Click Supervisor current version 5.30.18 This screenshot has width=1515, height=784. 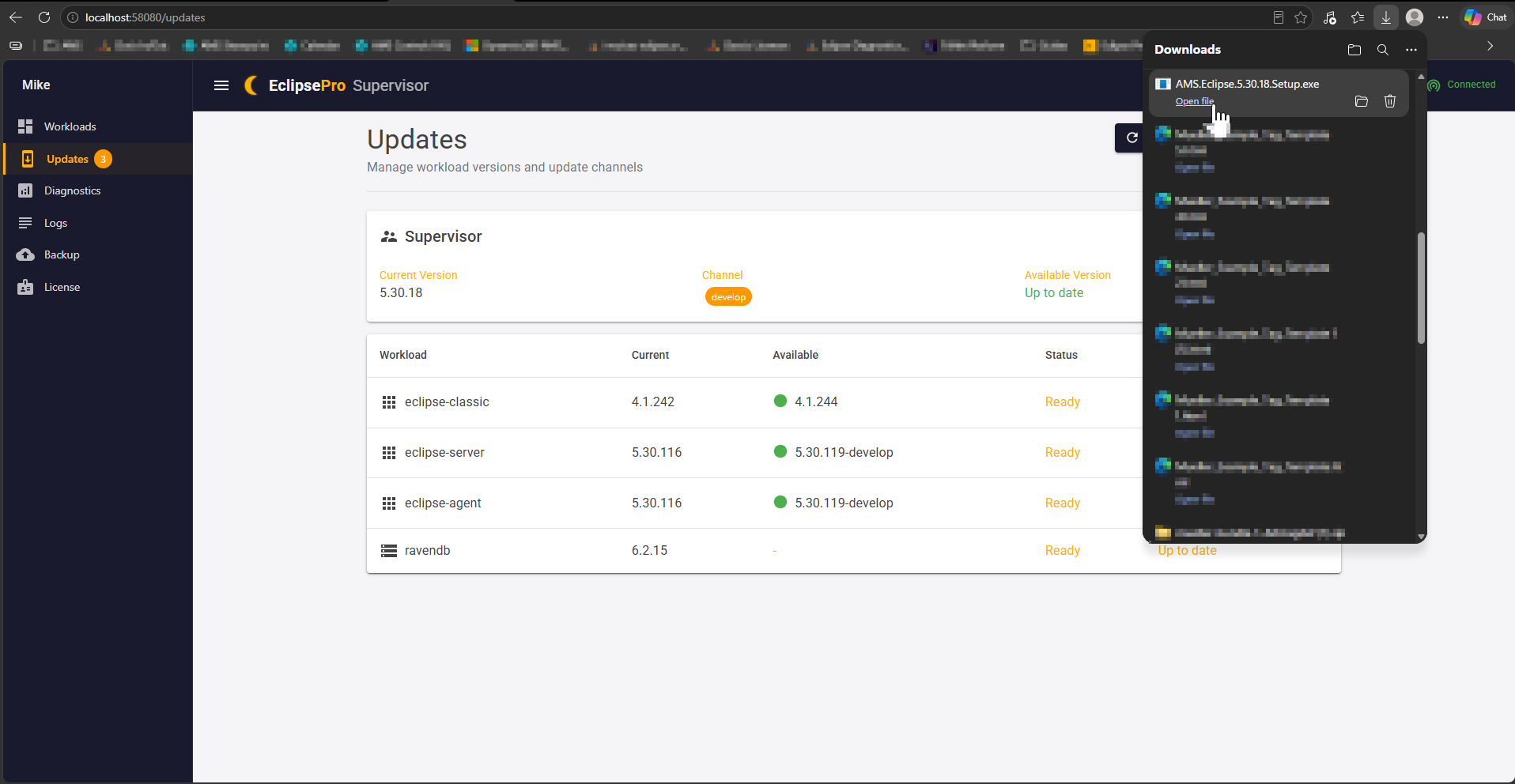tap(401, 292)
